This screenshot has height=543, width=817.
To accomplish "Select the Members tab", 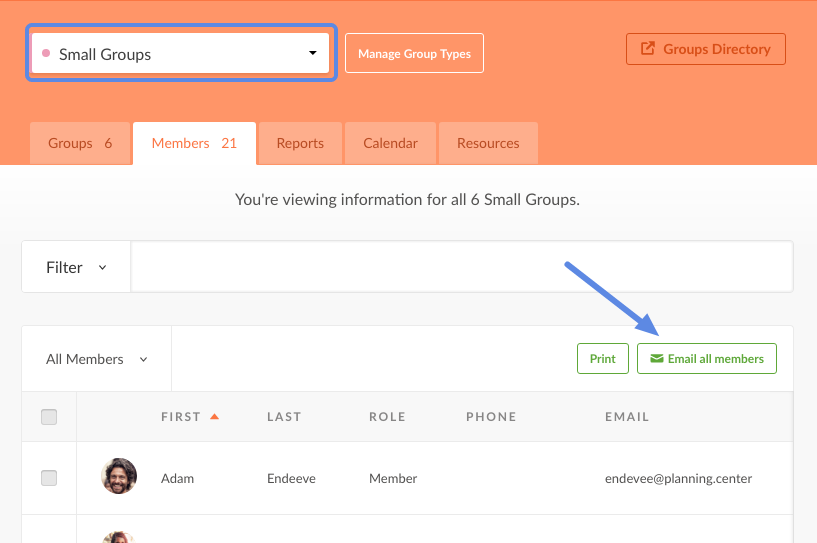I will [194, 143].
